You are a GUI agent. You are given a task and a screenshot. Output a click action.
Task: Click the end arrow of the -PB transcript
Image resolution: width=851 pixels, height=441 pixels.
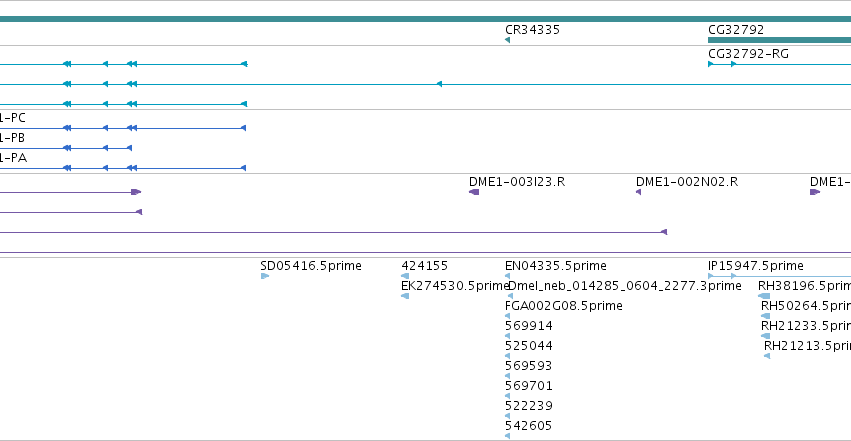[x=129, y=148]
